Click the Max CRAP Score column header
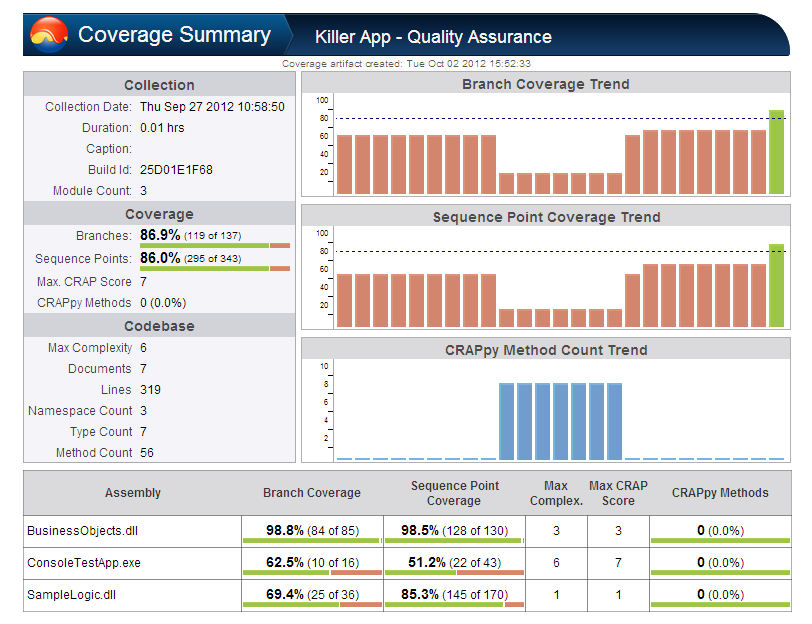The image size is (812, 624). coord(618,493)
